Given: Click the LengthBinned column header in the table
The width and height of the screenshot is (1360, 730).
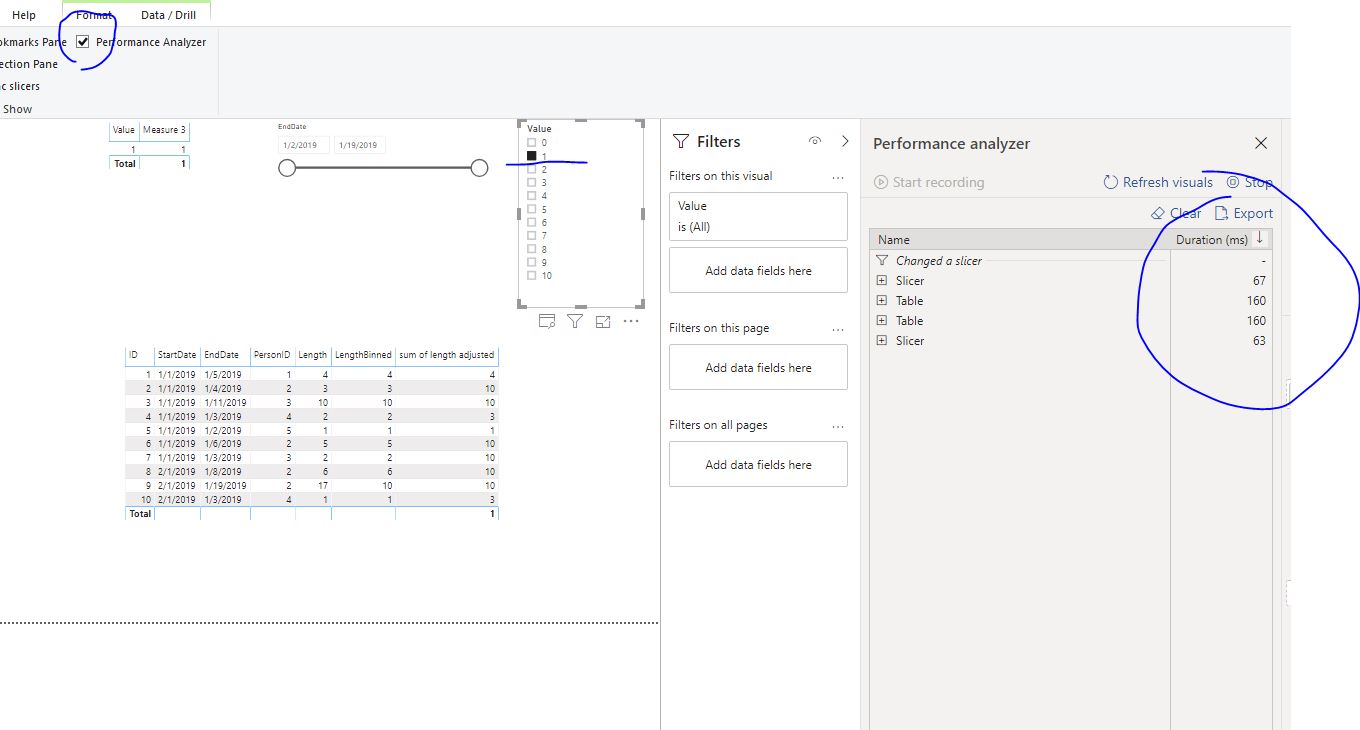Looking at the screenshot, I should pyautogui.click(x=363, y=355).
